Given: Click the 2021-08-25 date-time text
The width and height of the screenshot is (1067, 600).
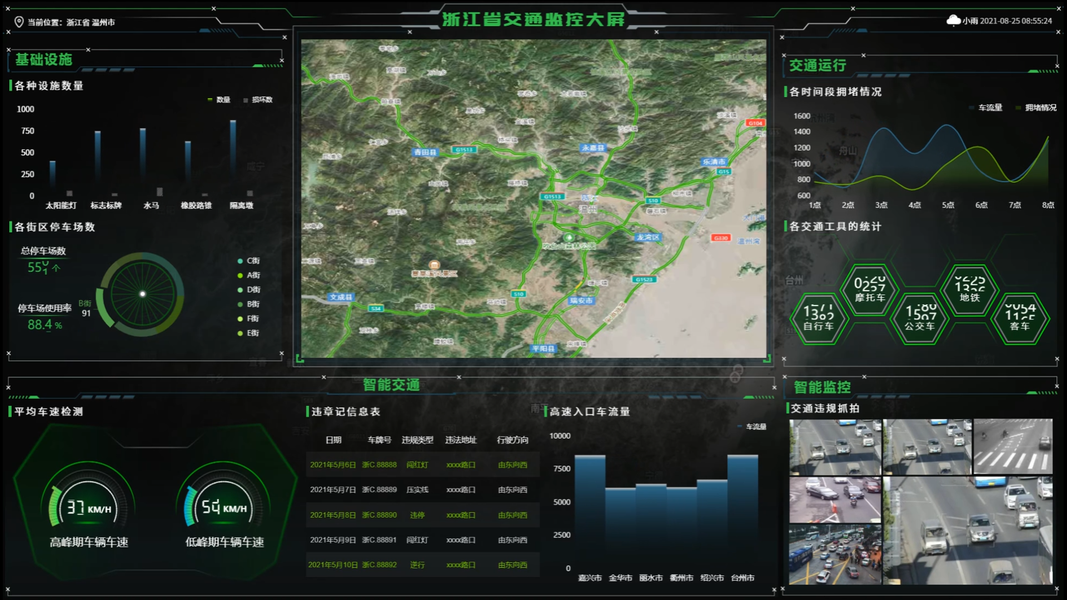Looking at the screenshot, I should coord(1016,21).
